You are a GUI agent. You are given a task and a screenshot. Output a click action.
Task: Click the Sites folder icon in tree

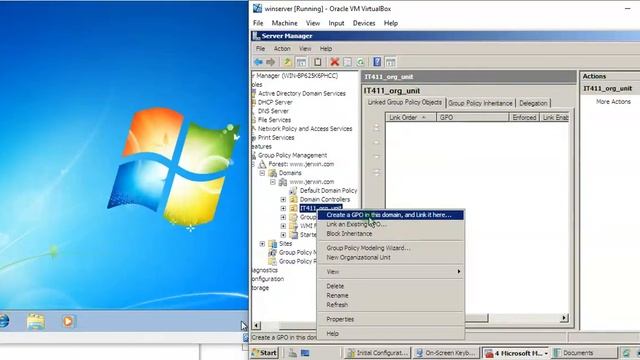pyautogui.click(x=273, y=244)
